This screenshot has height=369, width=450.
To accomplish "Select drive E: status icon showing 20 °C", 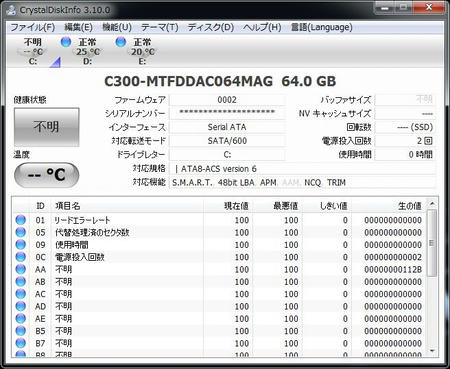I will tap(120, 42).
